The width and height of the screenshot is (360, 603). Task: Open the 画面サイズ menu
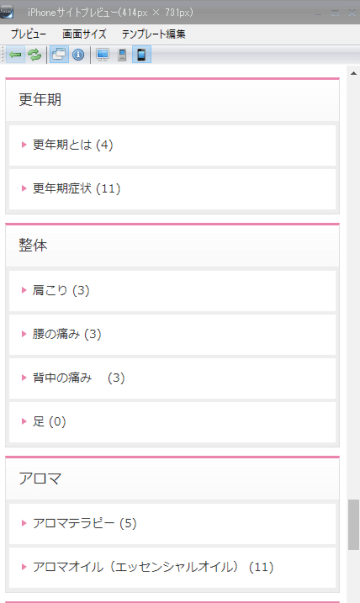click(84, 34)
